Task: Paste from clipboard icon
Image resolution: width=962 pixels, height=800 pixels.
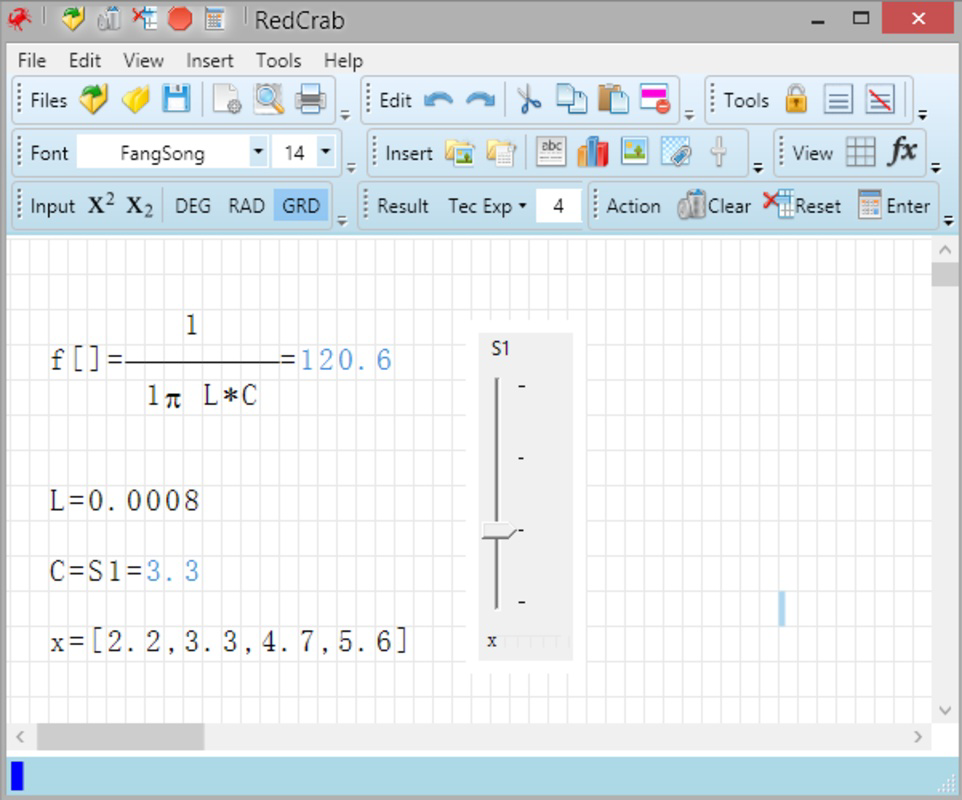Action: tap(613, 99)
